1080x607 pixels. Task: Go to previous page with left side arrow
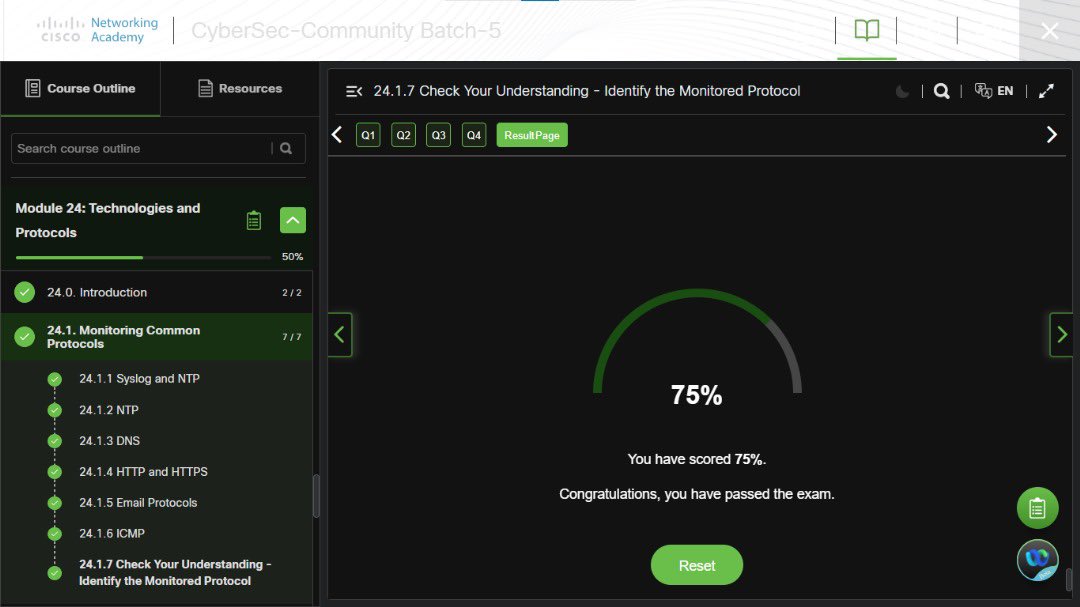340,335
